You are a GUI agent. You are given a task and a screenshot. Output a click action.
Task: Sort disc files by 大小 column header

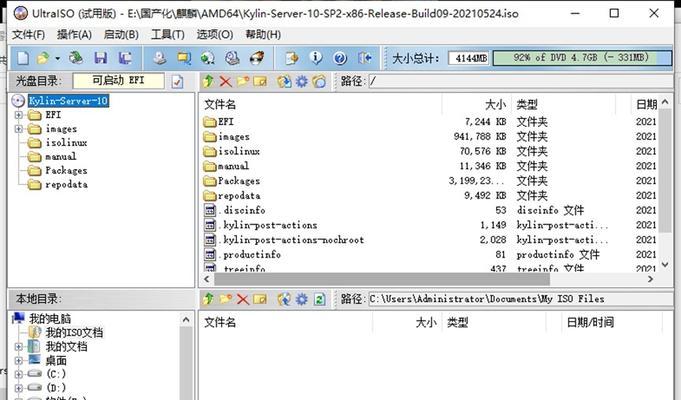coord(495,104)
